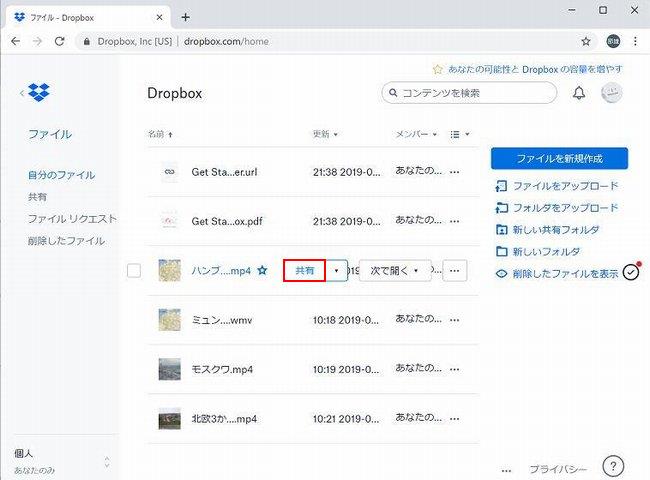Open ファイル リクエスト in sidebar
650x480 pixels.
(73, 219)
